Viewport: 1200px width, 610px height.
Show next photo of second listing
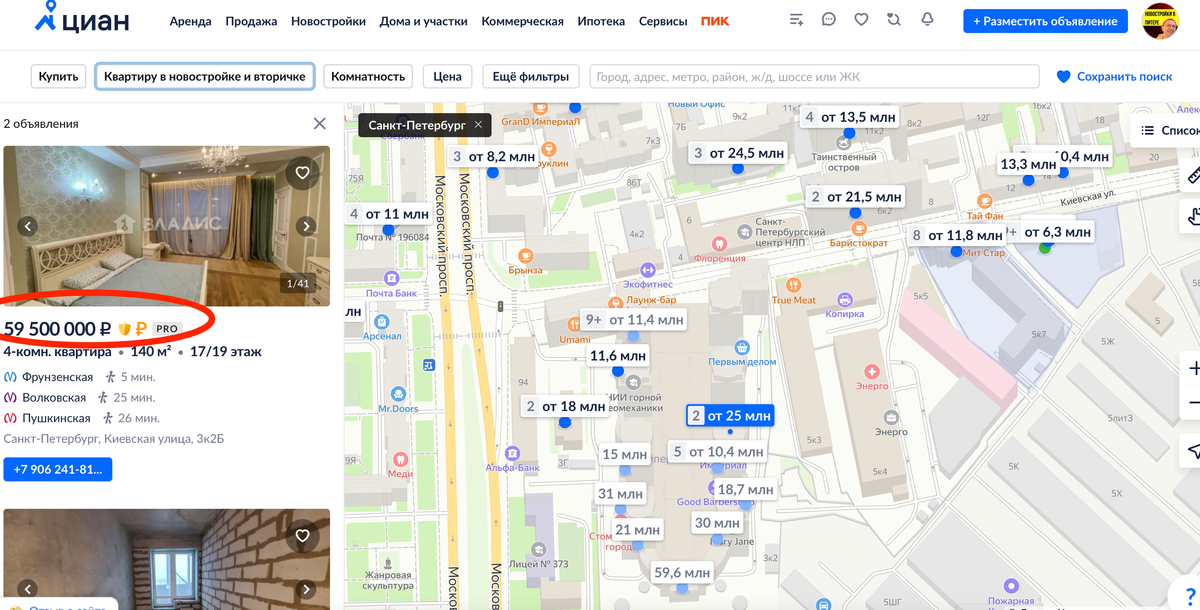click(306, 590)
